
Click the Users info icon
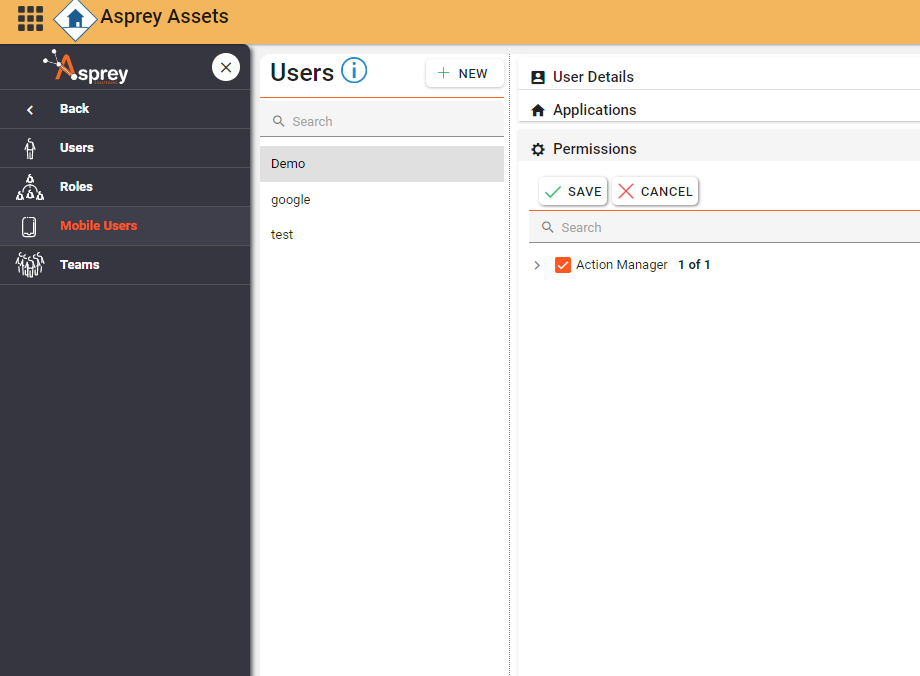[x=354, y=71]
